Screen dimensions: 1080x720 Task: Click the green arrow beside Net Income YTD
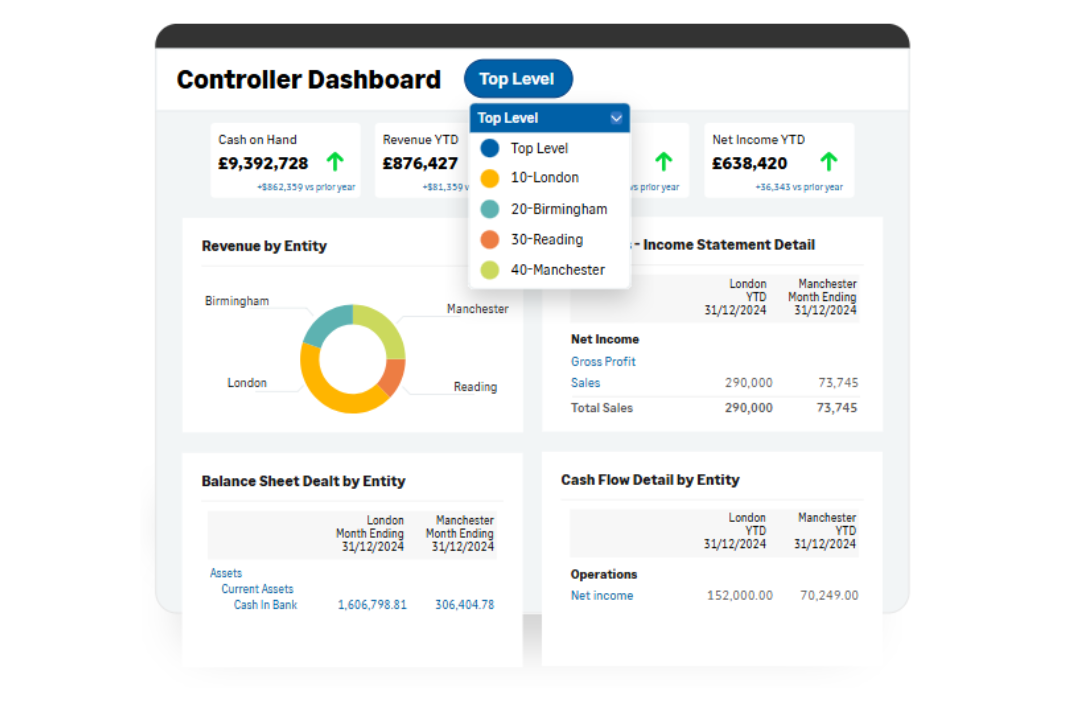(x=828, y=160)
